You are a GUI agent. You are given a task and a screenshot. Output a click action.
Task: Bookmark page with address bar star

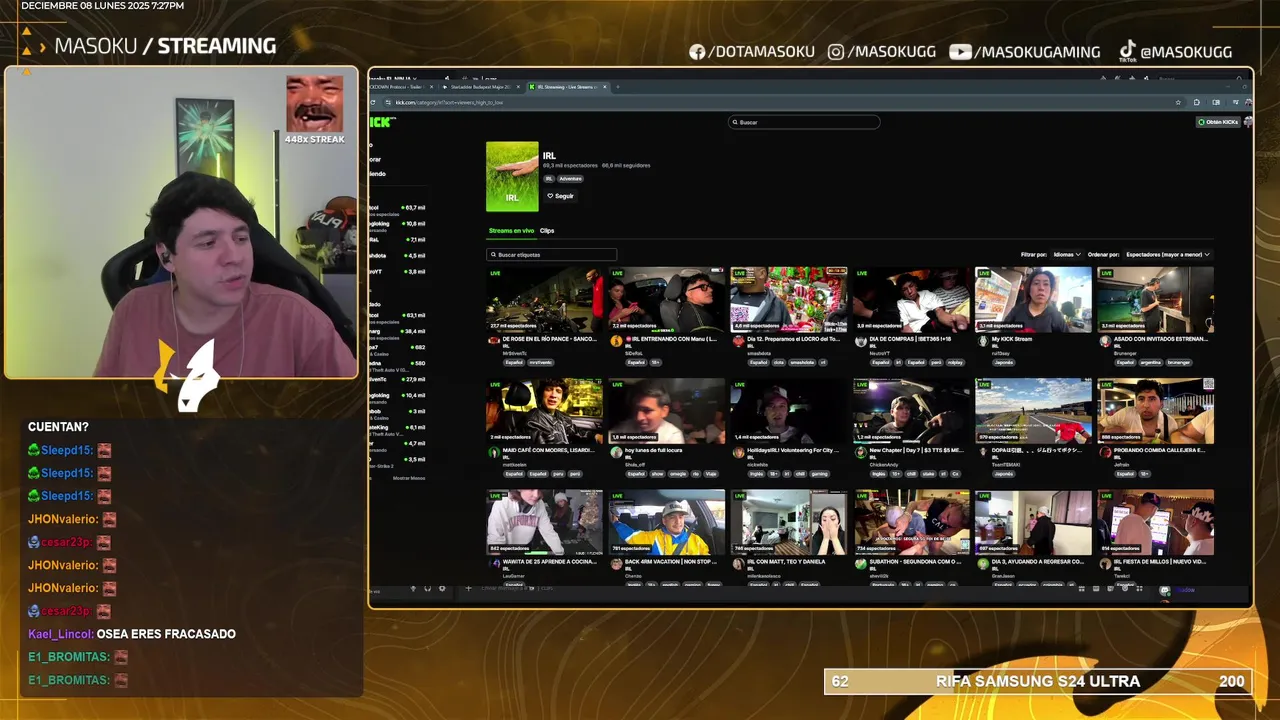click(1180, 102)
